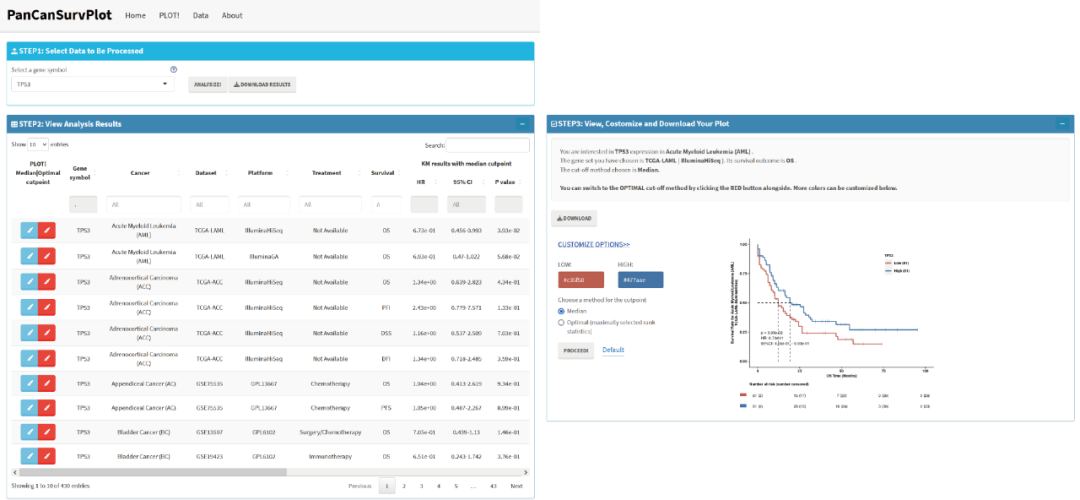Click the help question mark beside gene symbol

point(174,70)
